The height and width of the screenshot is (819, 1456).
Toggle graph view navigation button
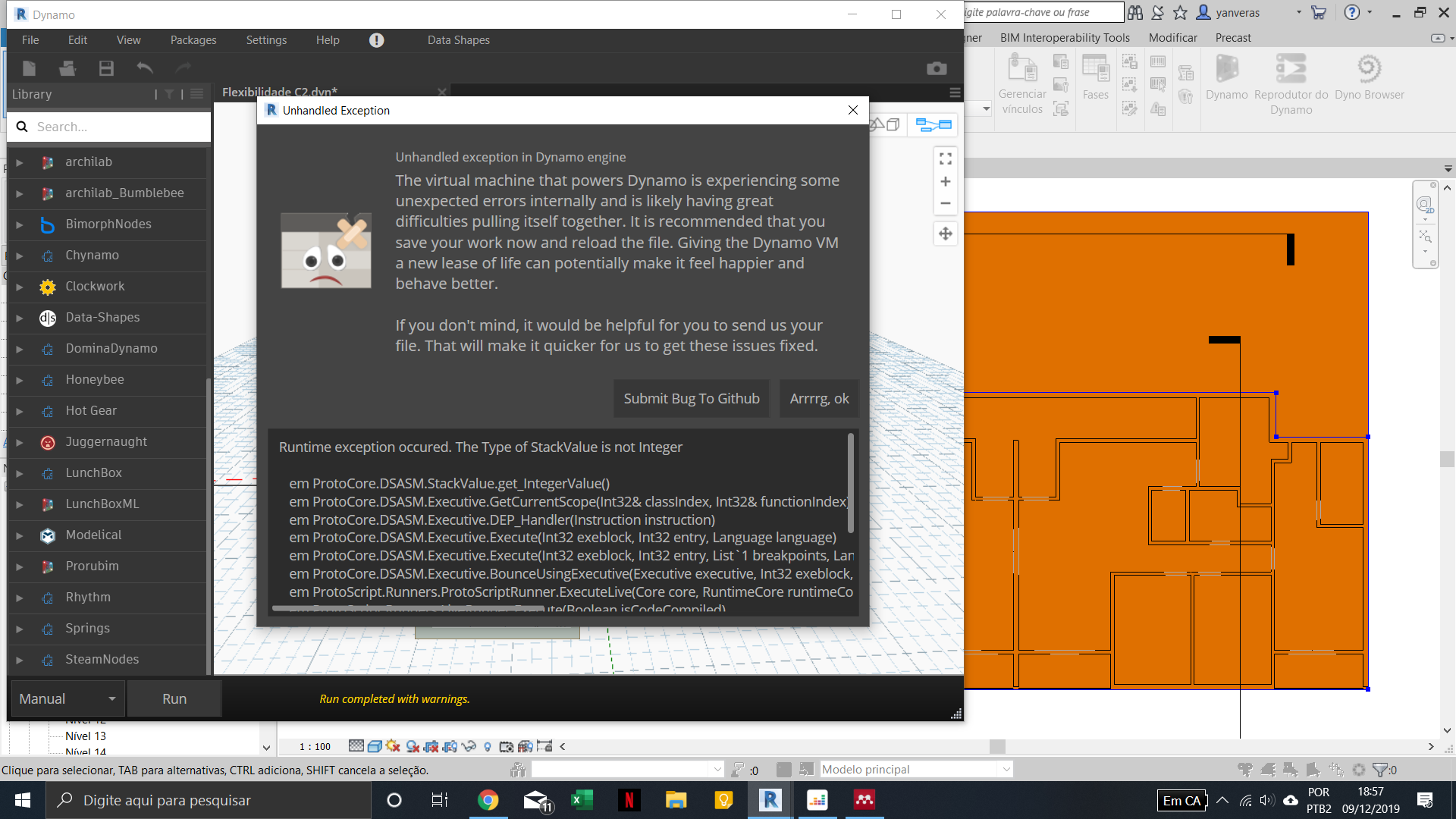934,124
